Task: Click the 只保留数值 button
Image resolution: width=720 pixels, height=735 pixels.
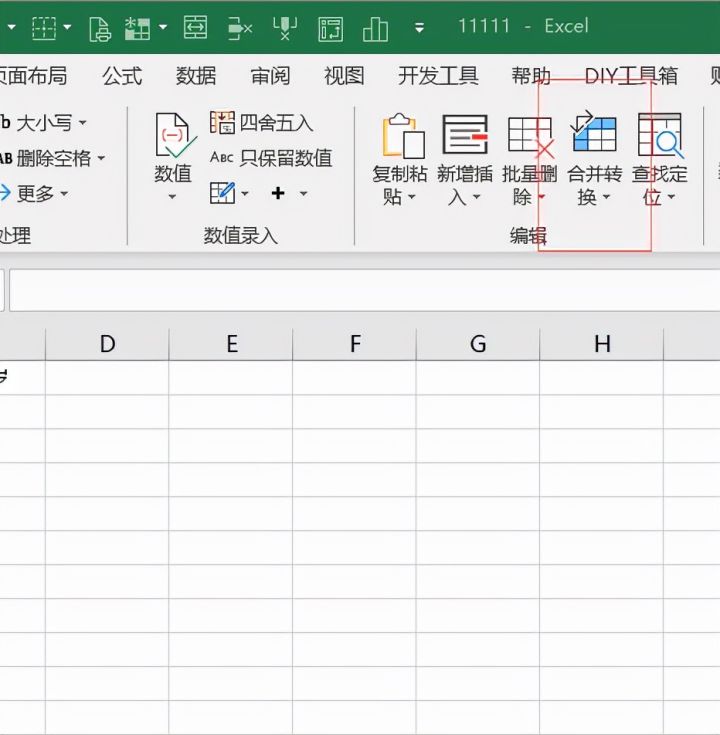Action: (271, 158)
